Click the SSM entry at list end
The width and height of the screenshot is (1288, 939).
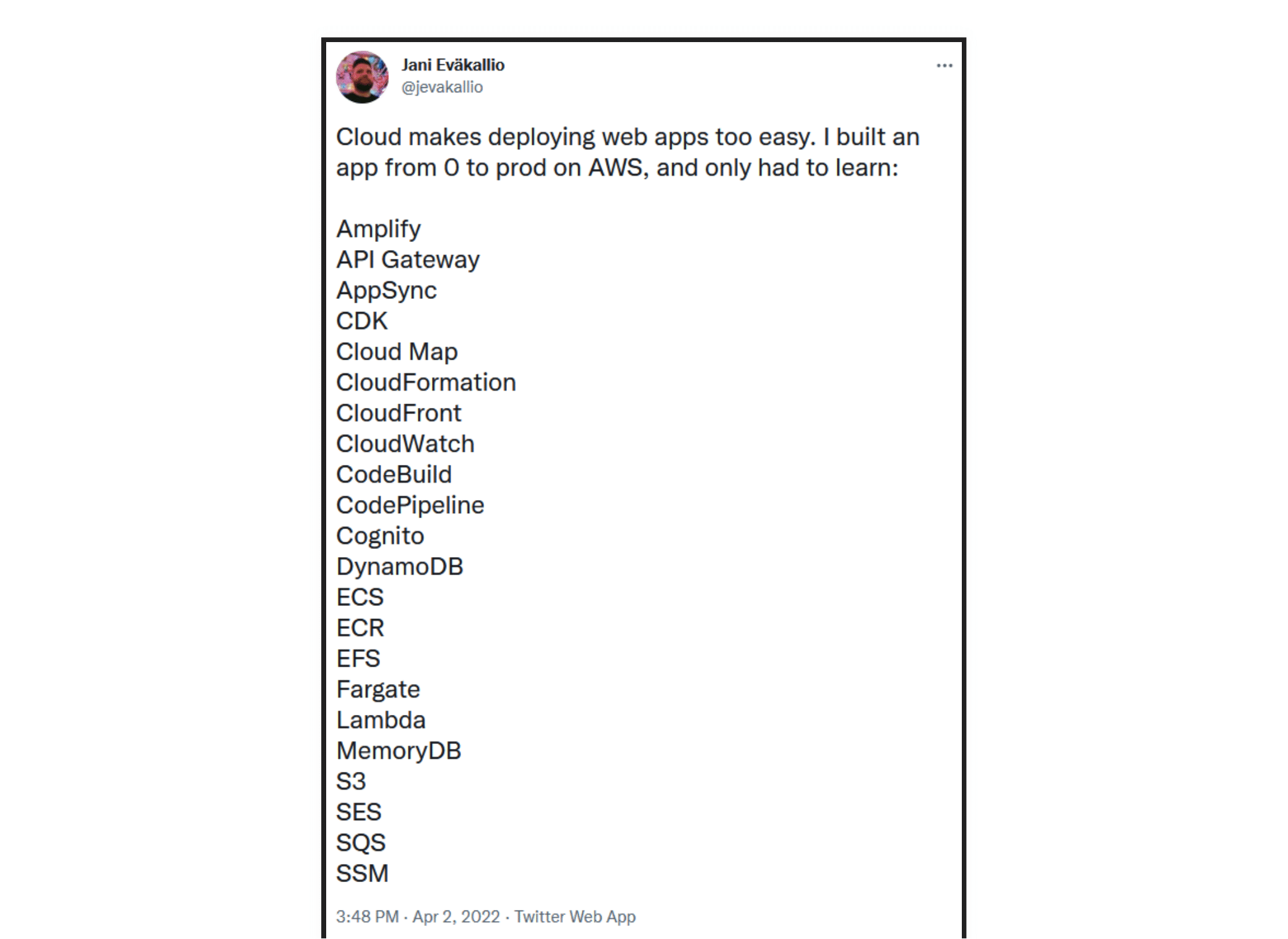[x=362, y=874]
